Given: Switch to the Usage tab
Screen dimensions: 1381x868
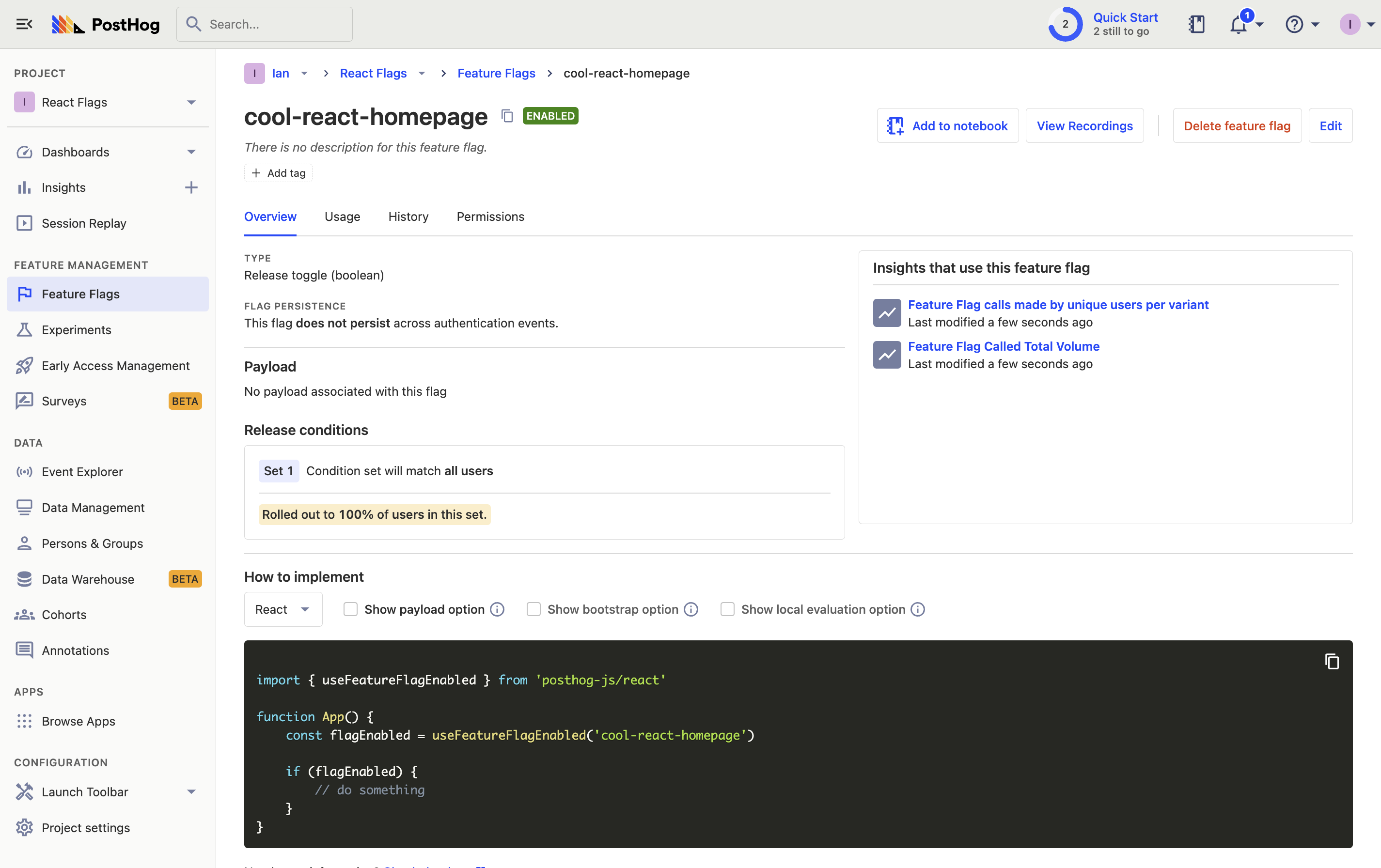Looking at the screenshot, I should (x=342, y=217).
